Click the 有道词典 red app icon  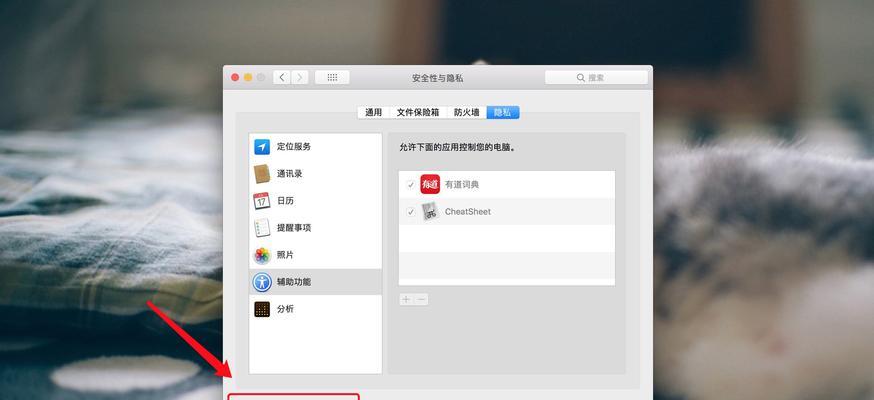pyautogui.click(x=430, y=184)
